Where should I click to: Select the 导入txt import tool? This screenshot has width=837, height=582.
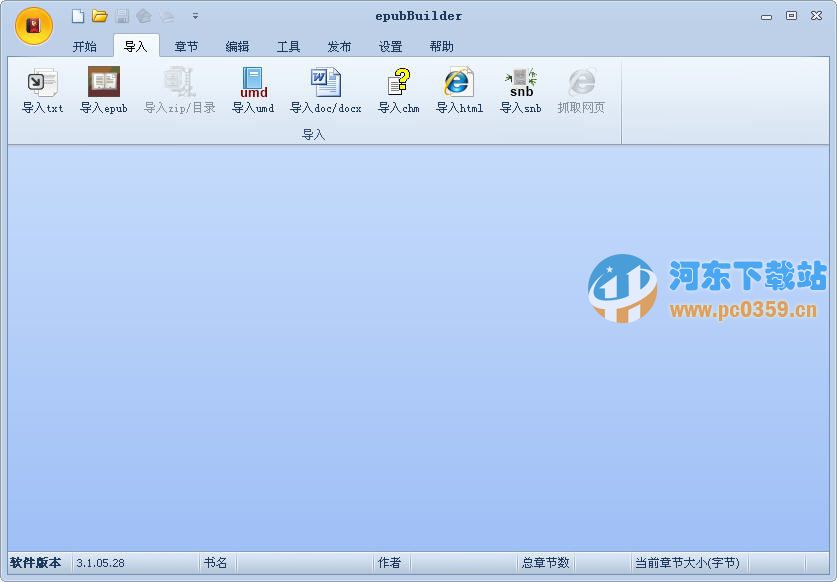click(x=40, y=90)
